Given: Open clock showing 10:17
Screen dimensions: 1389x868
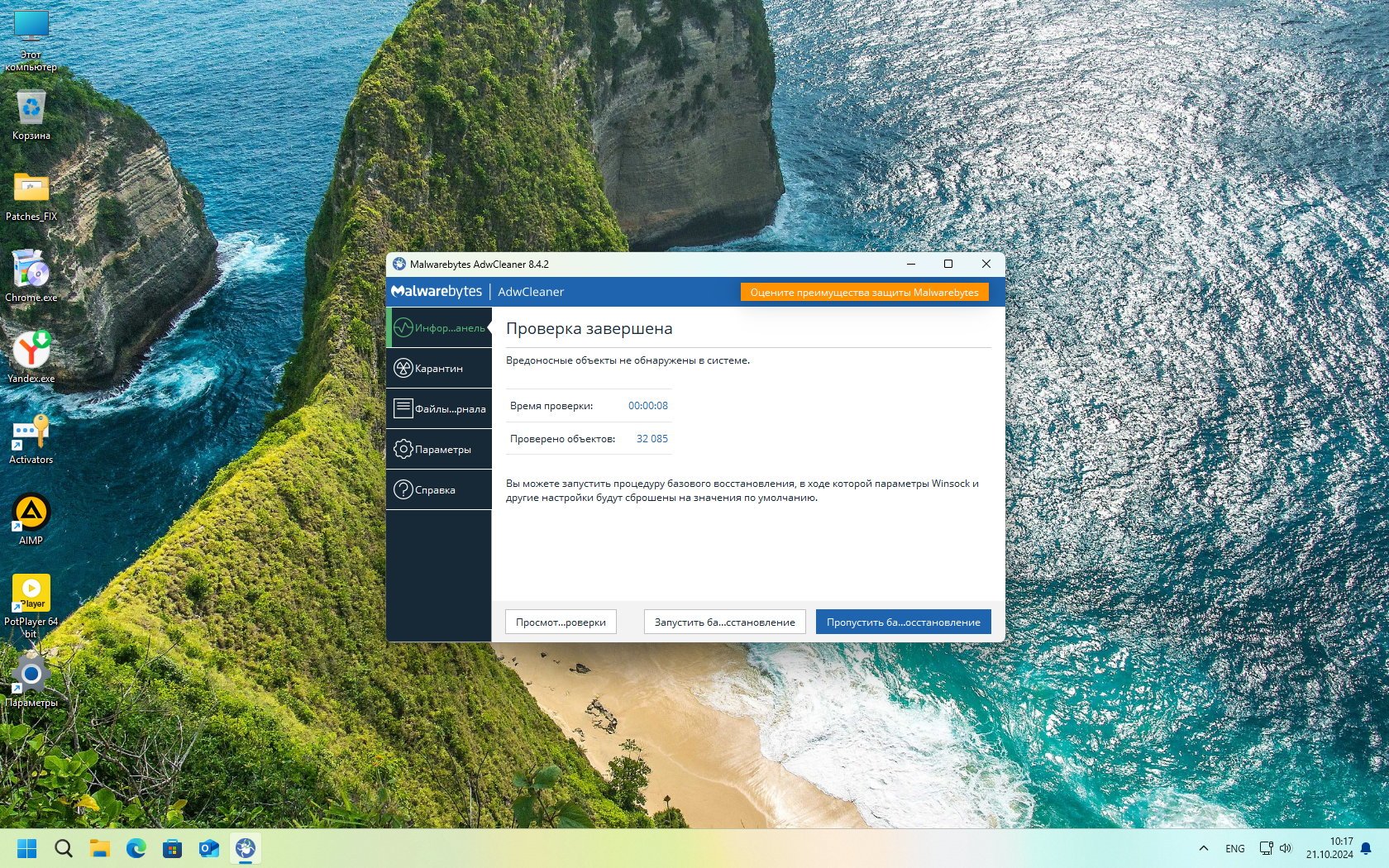Looking at the screenshot, I should click(1329, 848).
